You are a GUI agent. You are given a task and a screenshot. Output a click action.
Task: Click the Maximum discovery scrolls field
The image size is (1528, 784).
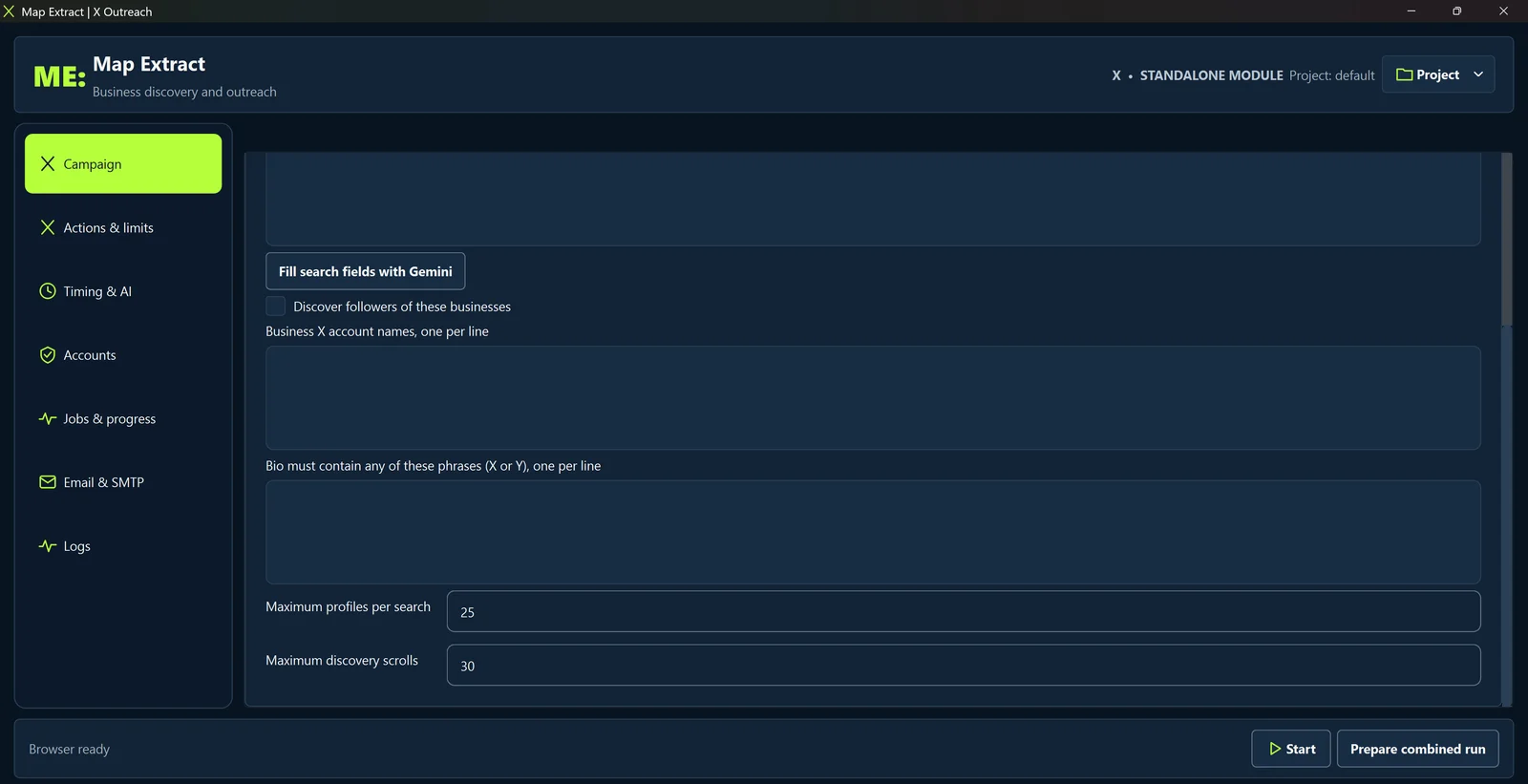[x=964, y=665]
